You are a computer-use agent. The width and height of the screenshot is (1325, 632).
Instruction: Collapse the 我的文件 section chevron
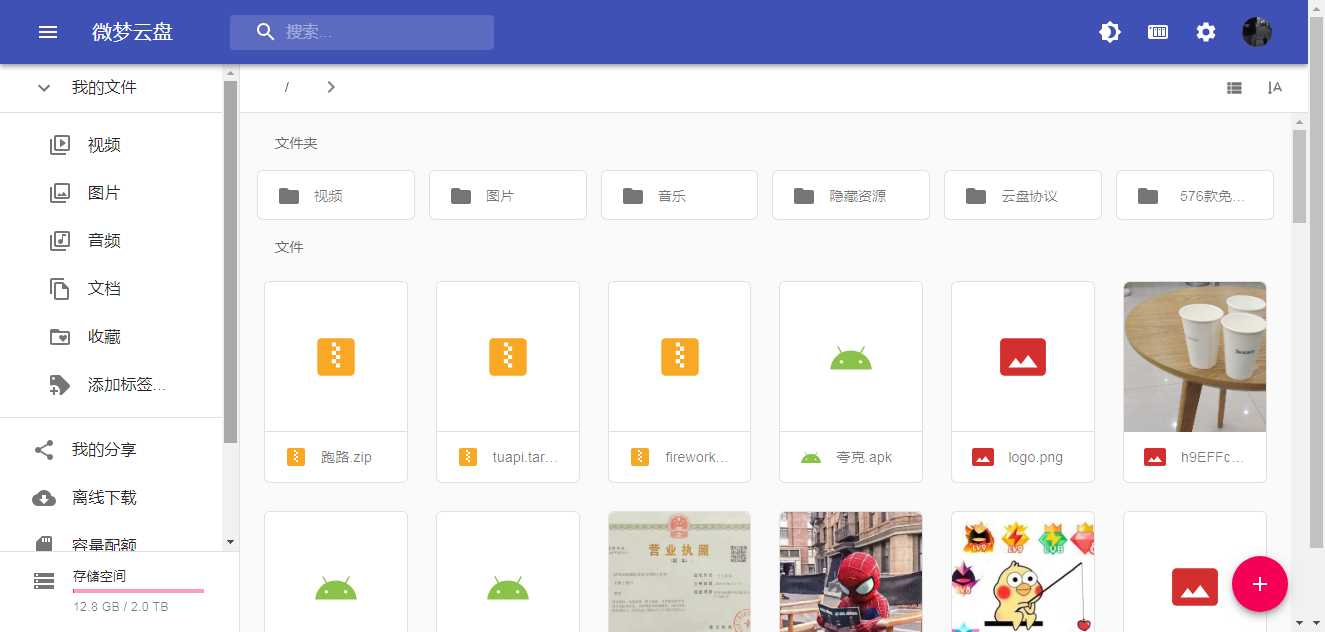pyautogui.click(x=44, y=88)
